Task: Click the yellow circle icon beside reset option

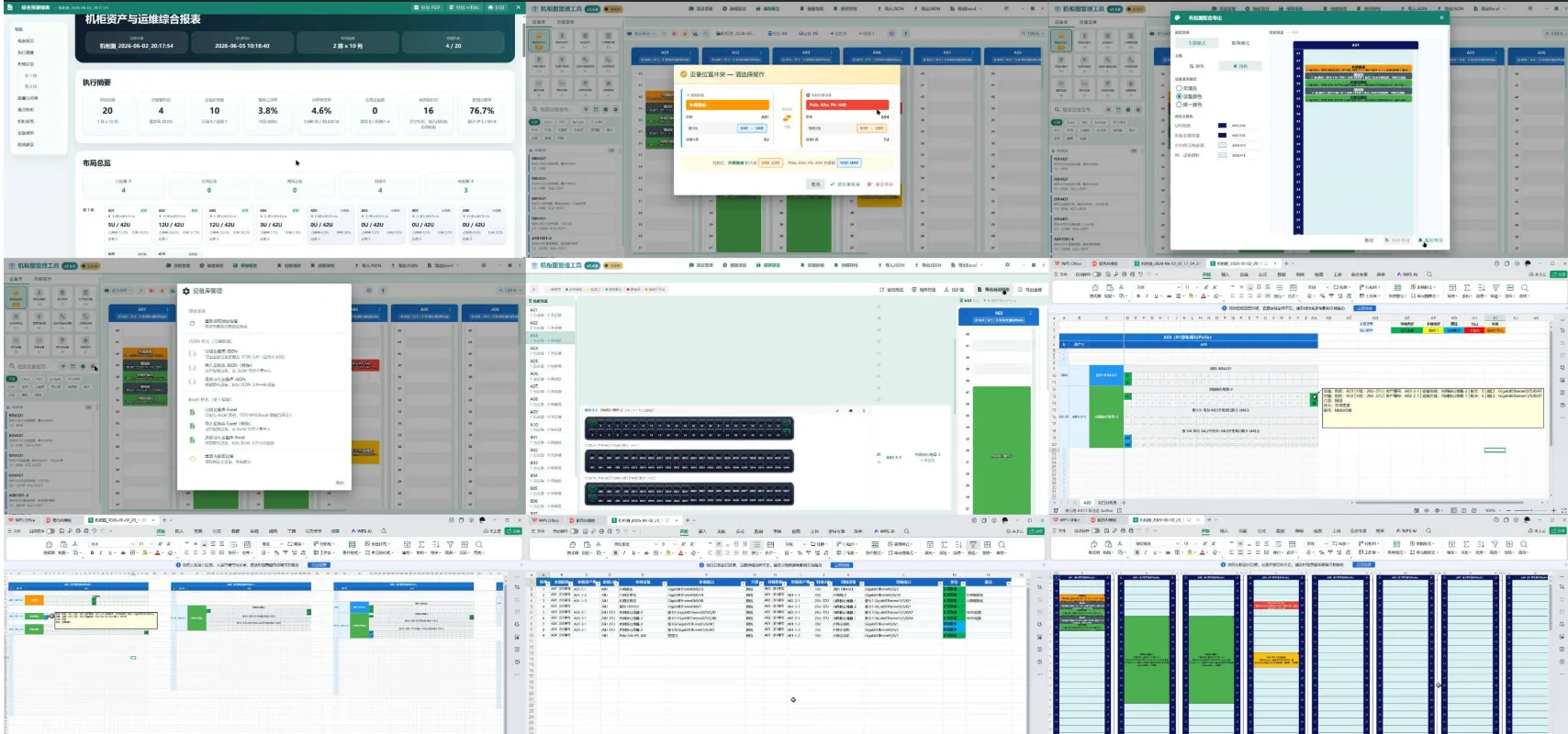Action: coord(192,459)
